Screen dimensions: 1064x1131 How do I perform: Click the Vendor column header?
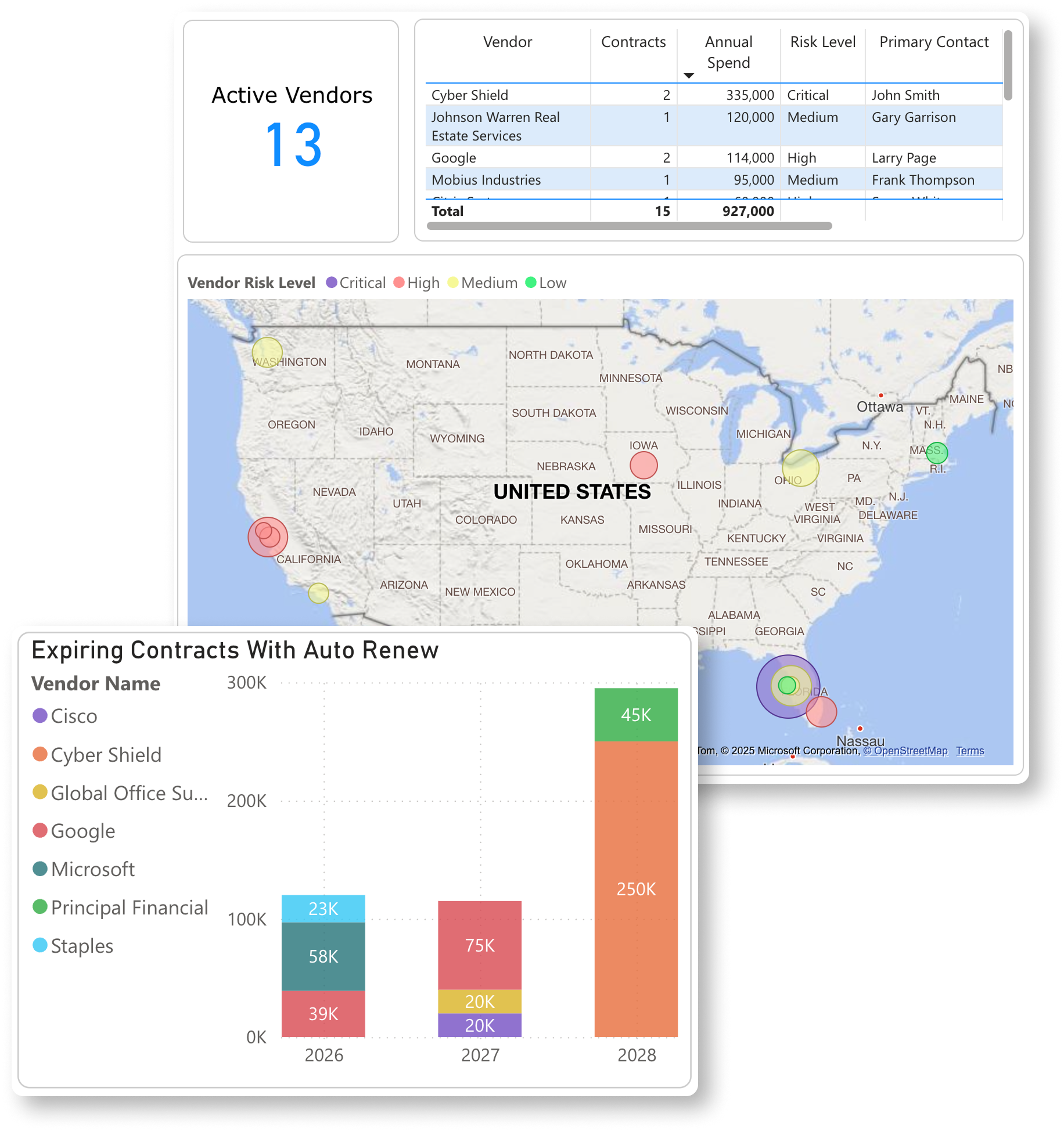click(507, 42)
